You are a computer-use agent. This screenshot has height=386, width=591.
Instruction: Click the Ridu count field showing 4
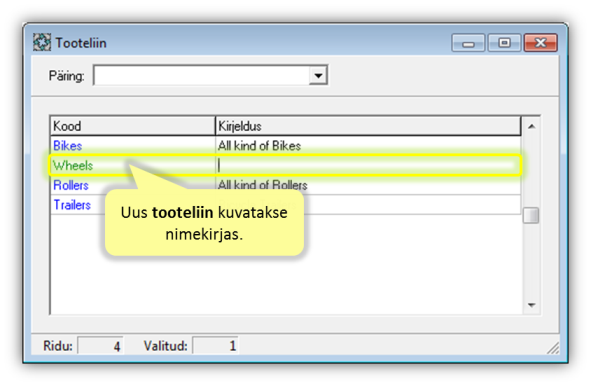(x=100, y=345)
